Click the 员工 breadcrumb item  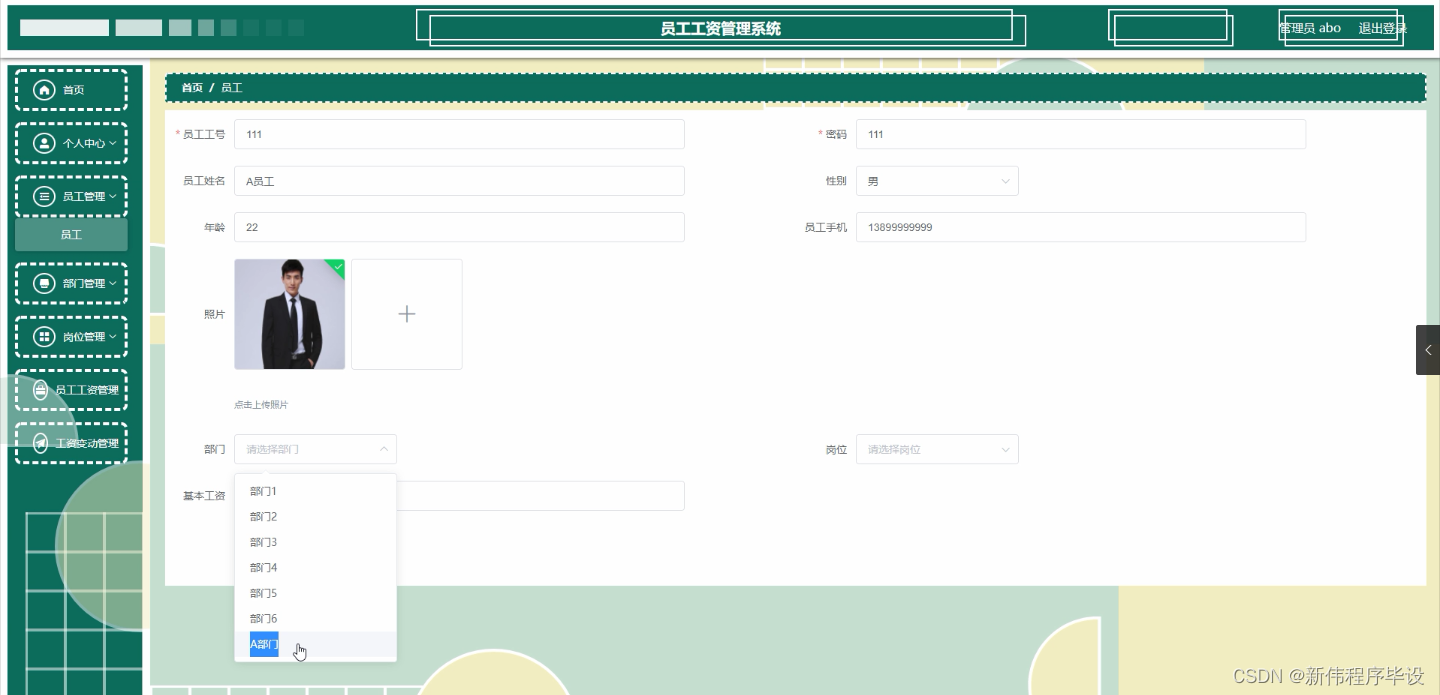(232, 88)
